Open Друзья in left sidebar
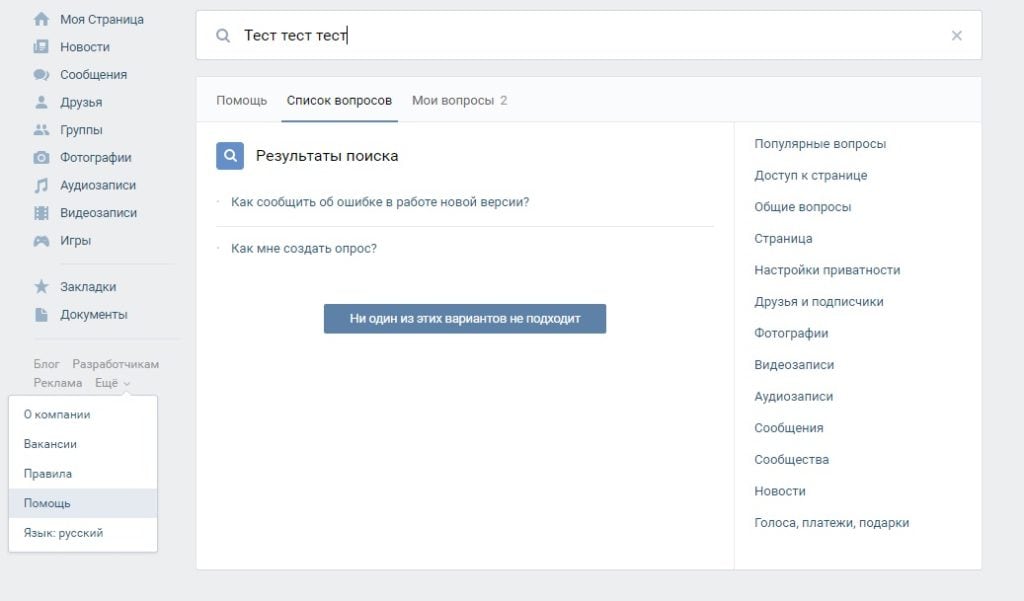Image resolution: width=1024 pixels, height=601 pixels. coord(81,103)
